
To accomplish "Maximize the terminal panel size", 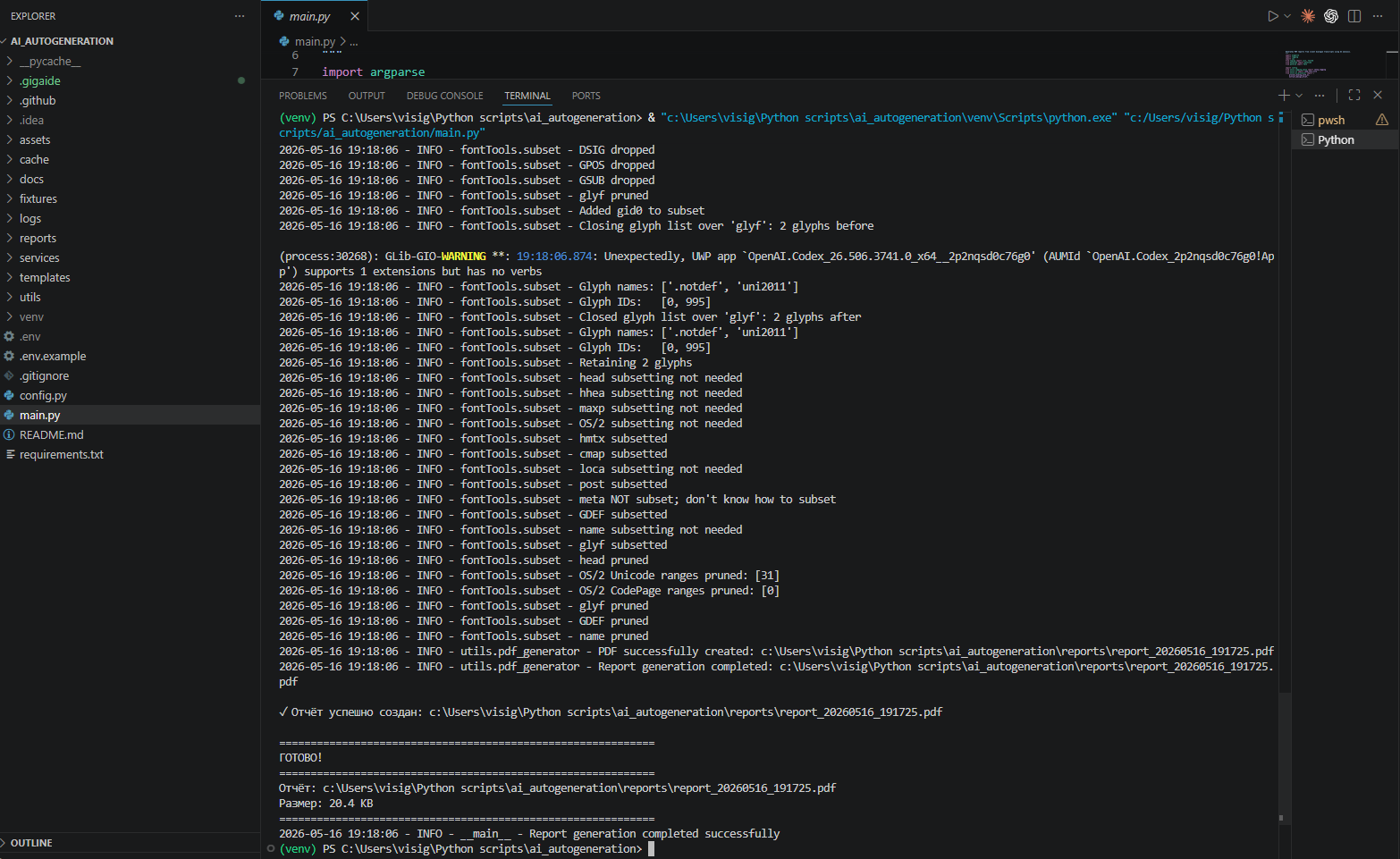I will click(x=1354, y=95).
